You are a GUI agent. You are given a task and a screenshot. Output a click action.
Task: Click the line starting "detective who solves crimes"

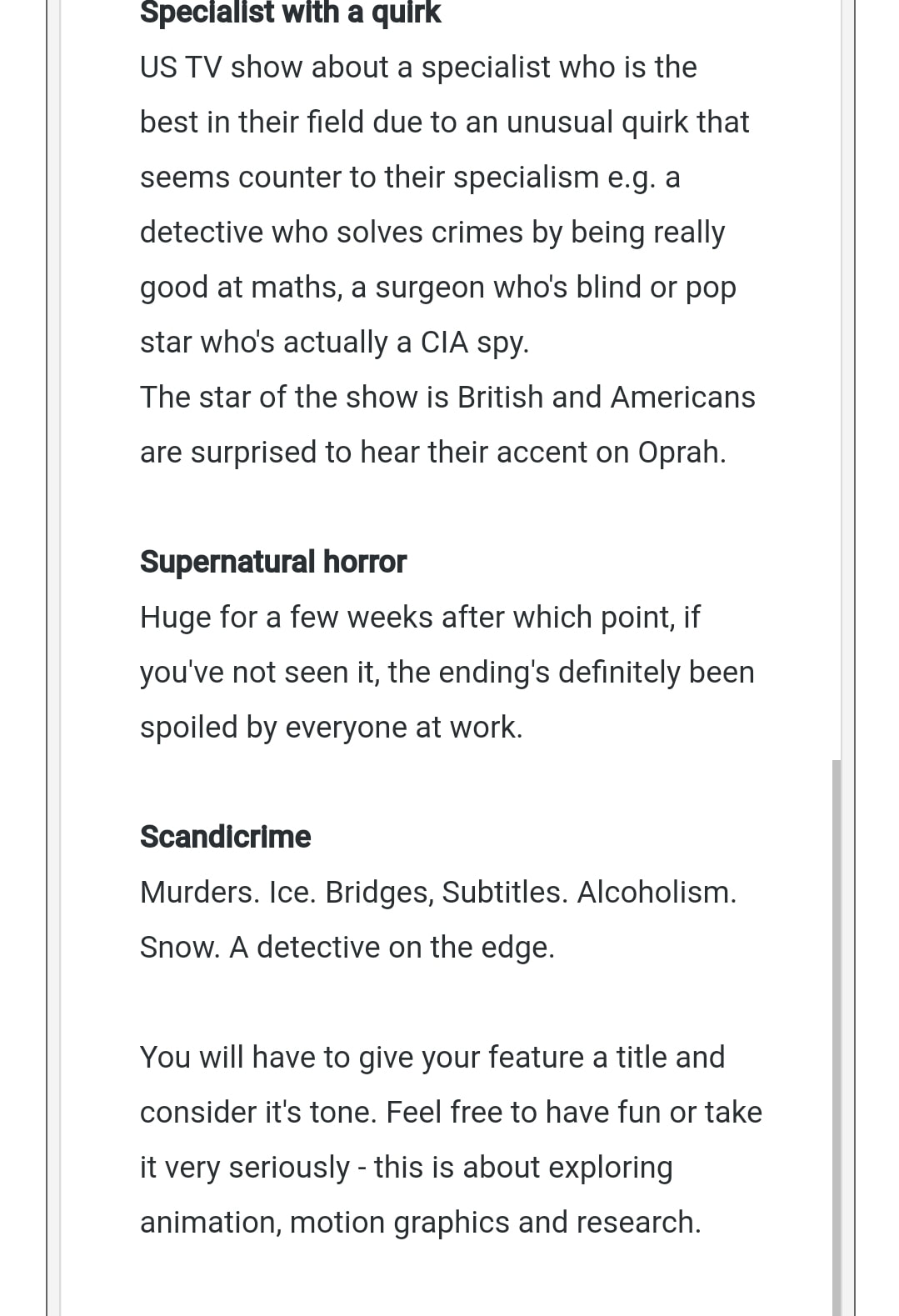tap(432, 233)
